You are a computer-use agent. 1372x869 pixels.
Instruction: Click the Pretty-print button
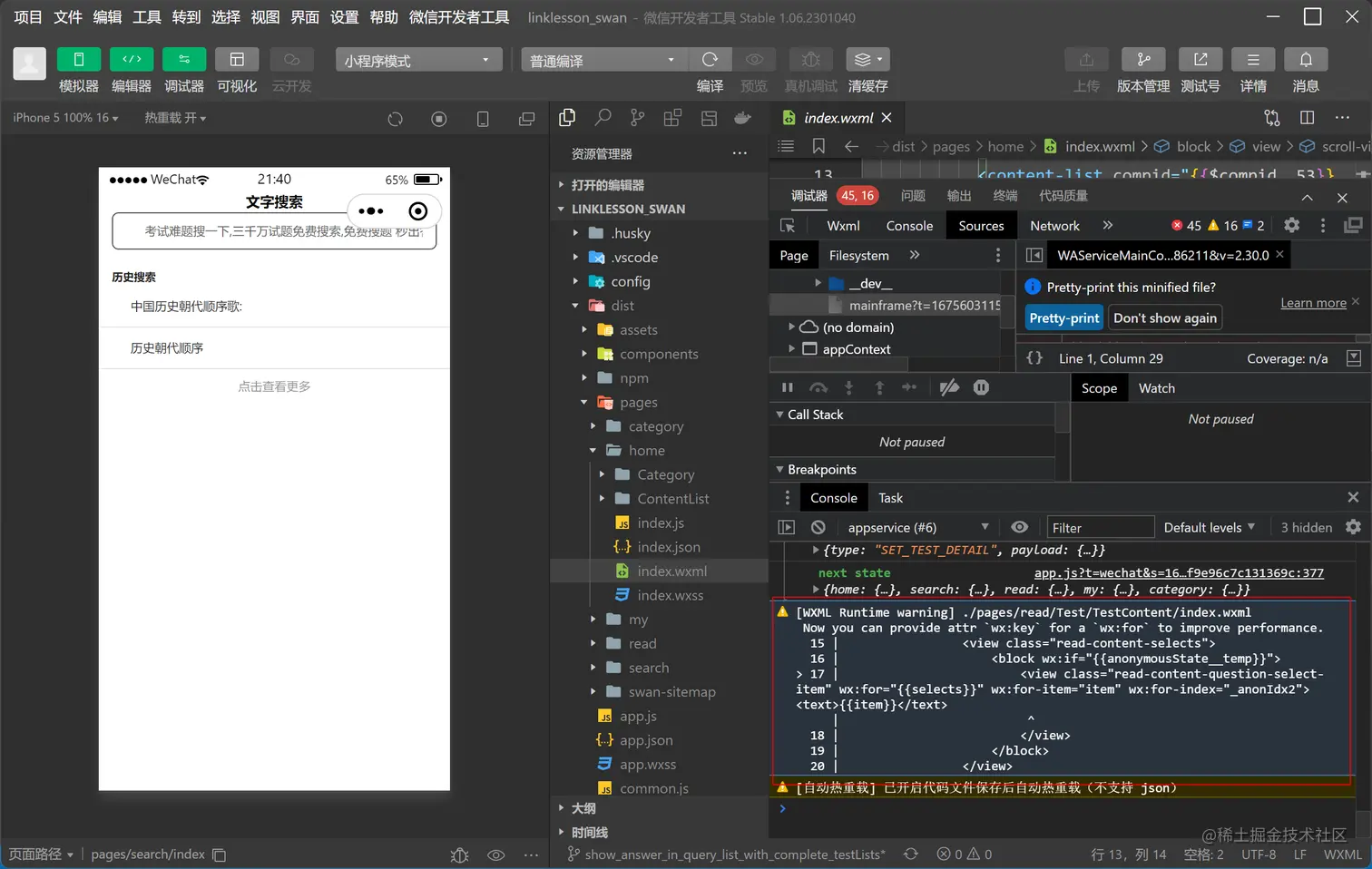(x=1064, y=317)
